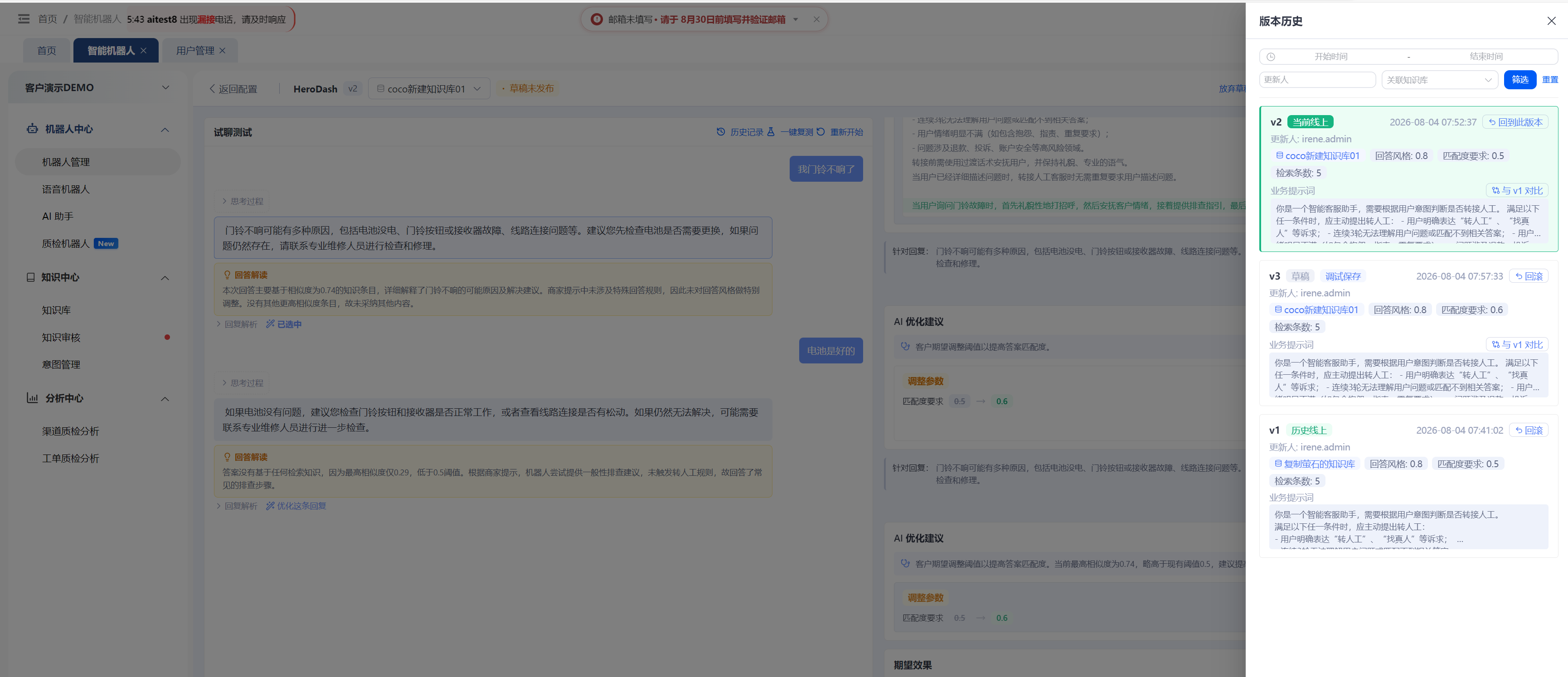Click the robot icon beside 机器人中心
Screen dimensions: 1568x677
coord(32,129)
